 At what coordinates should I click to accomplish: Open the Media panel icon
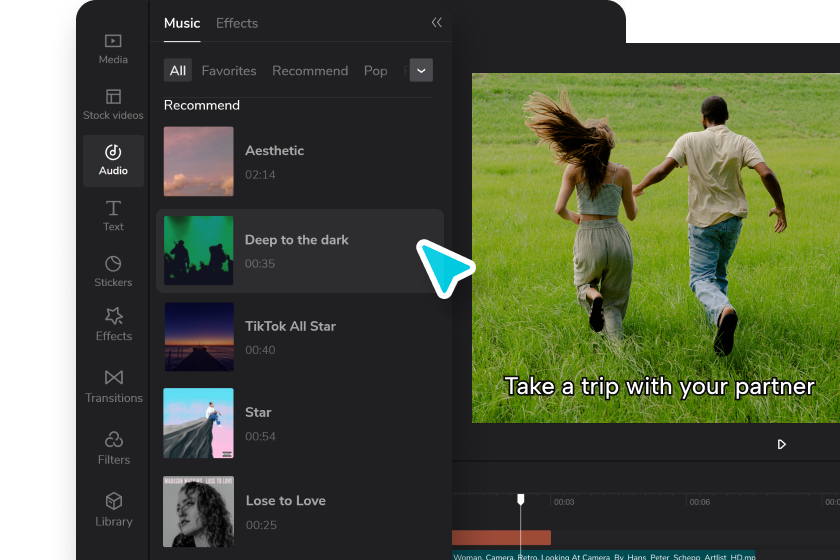[x=113, y=49]
